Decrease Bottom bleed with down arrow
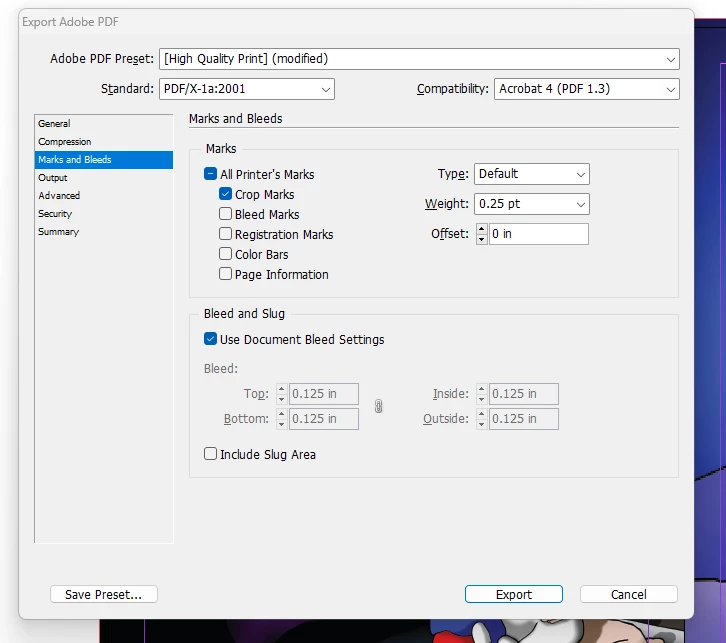Image resolution: width=726 pixels, height=643 pixels. click(x=282, y=425)
